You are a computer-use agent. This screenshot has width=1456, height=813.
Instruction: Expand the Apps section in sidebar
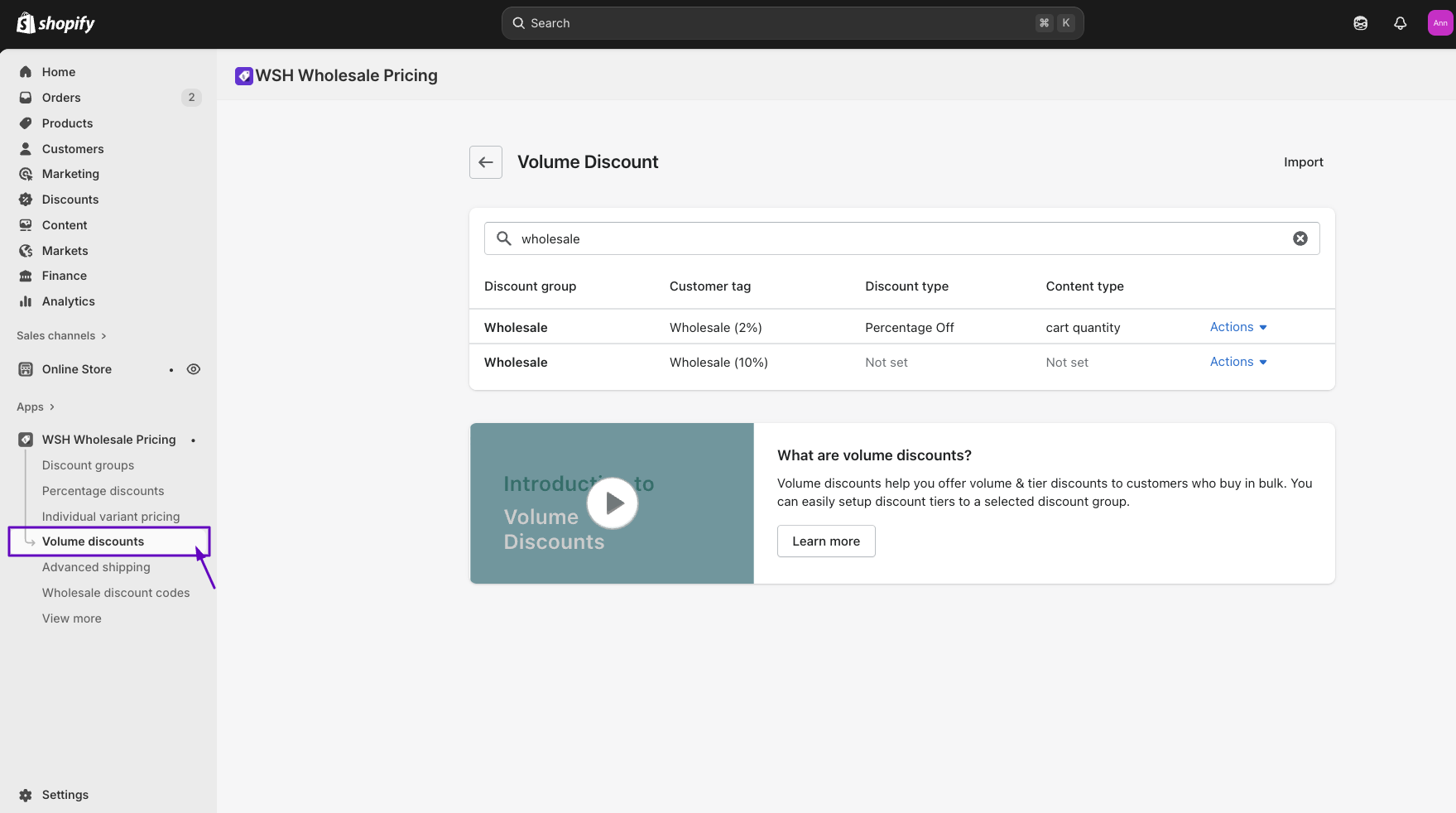click(x=36, y=406)
